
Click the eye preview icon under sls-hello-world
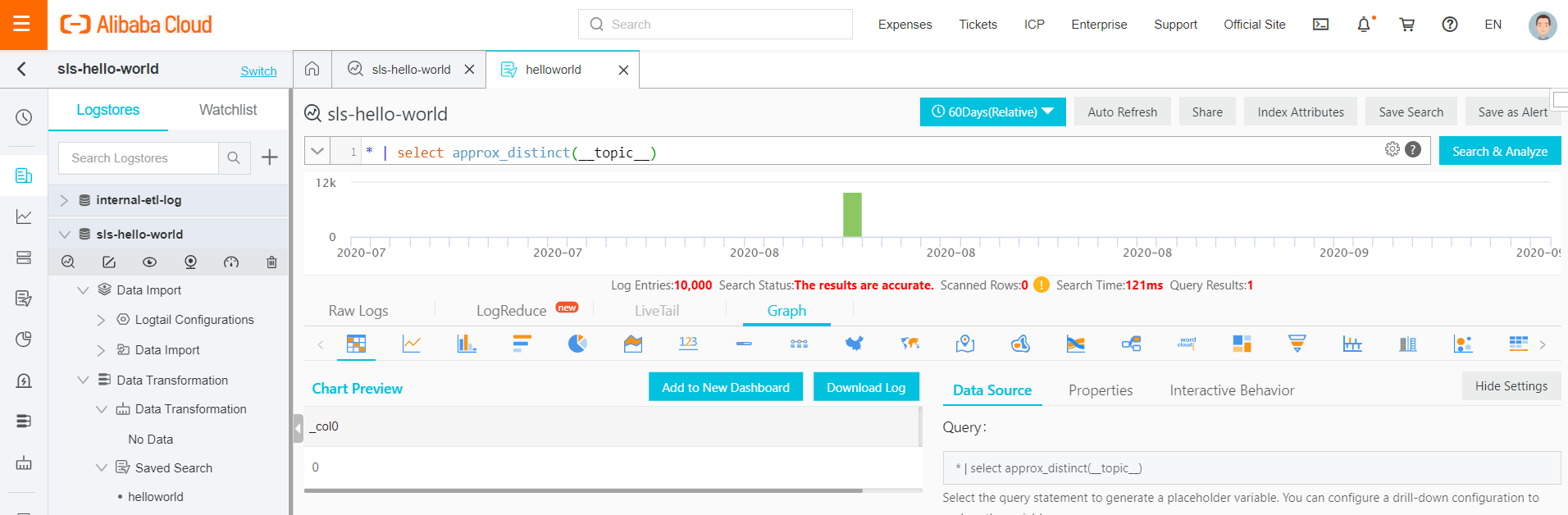(x=149, y=262)
